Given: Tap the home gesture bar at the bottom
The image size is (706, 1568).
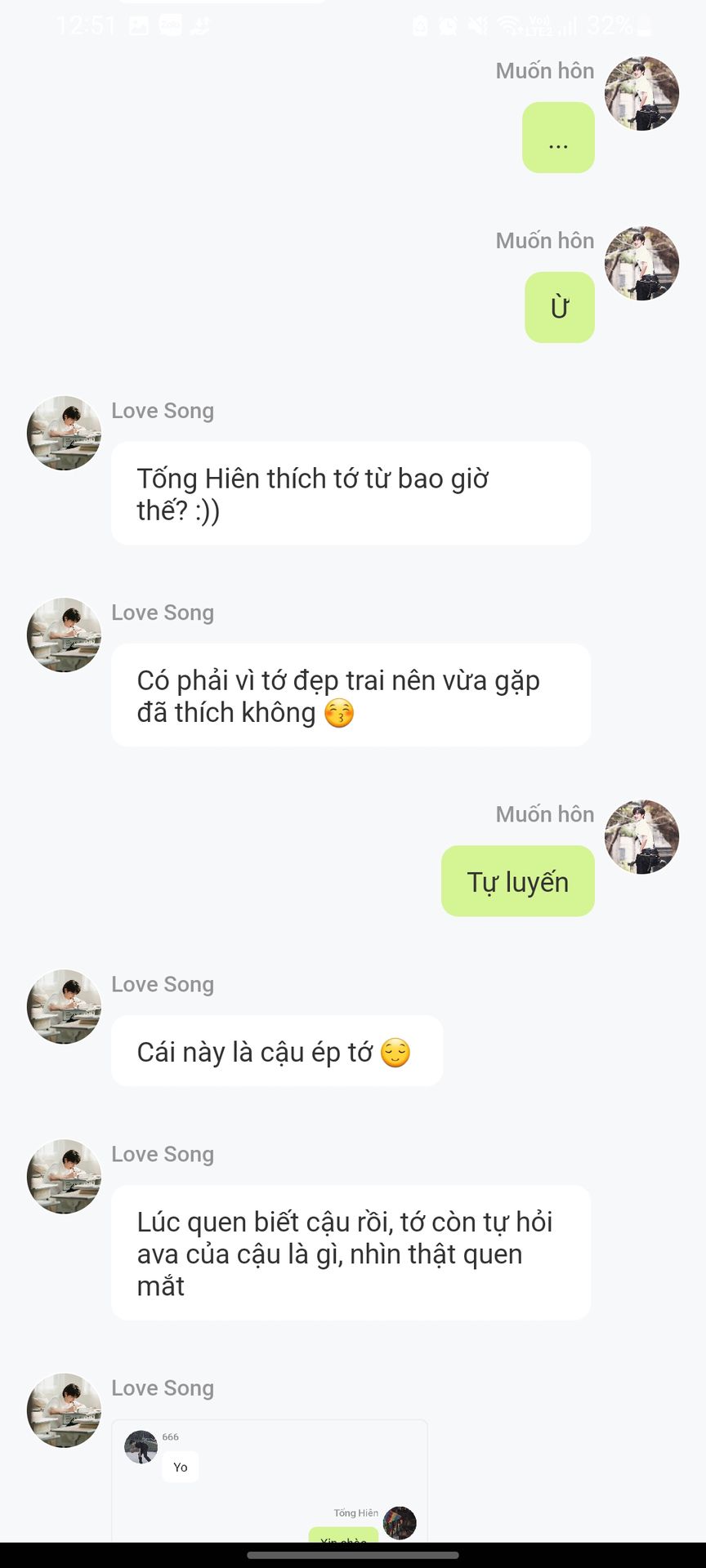Looking at the screenshot, I should pyautogui.click(x=353, y=1555).
